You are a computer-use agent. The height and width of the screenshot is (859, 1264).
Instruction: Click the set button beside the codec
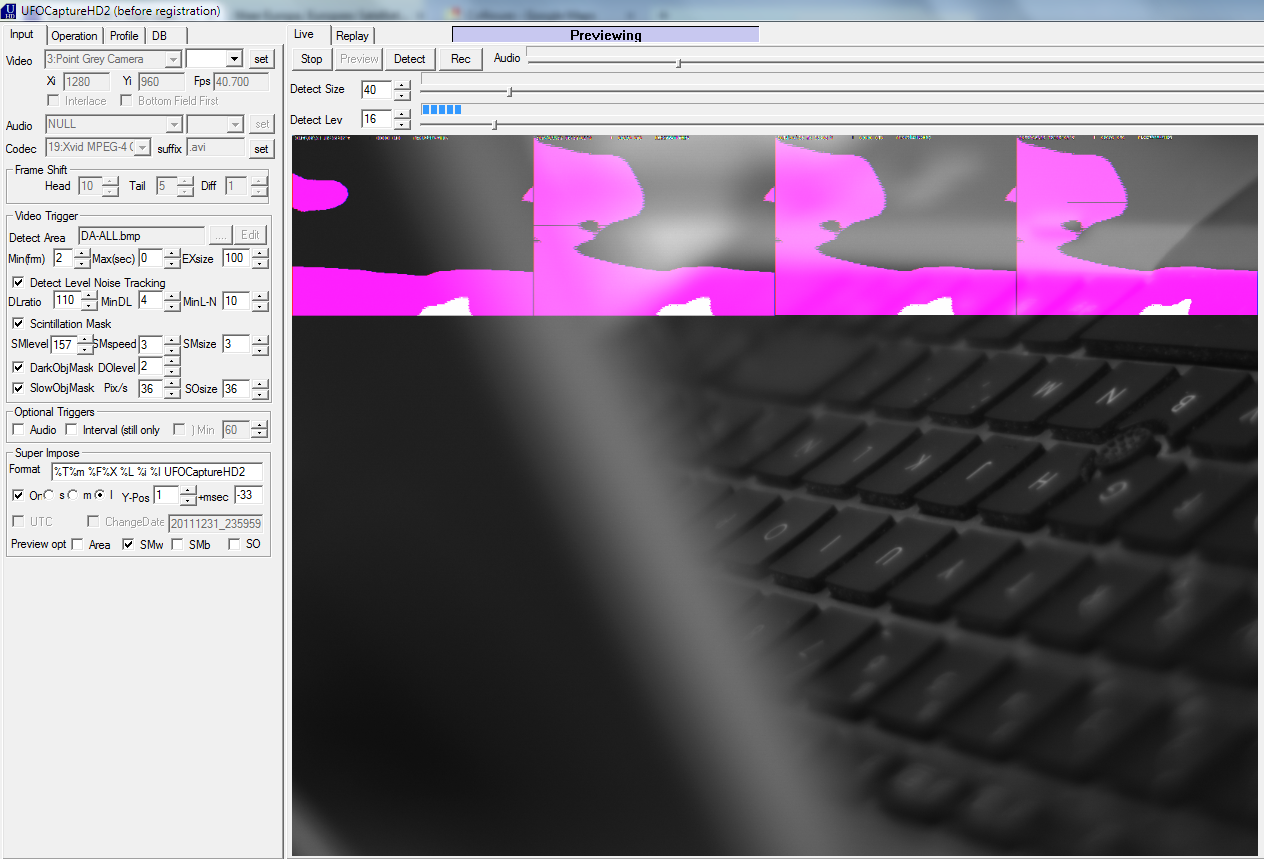[x=260, y=148]
